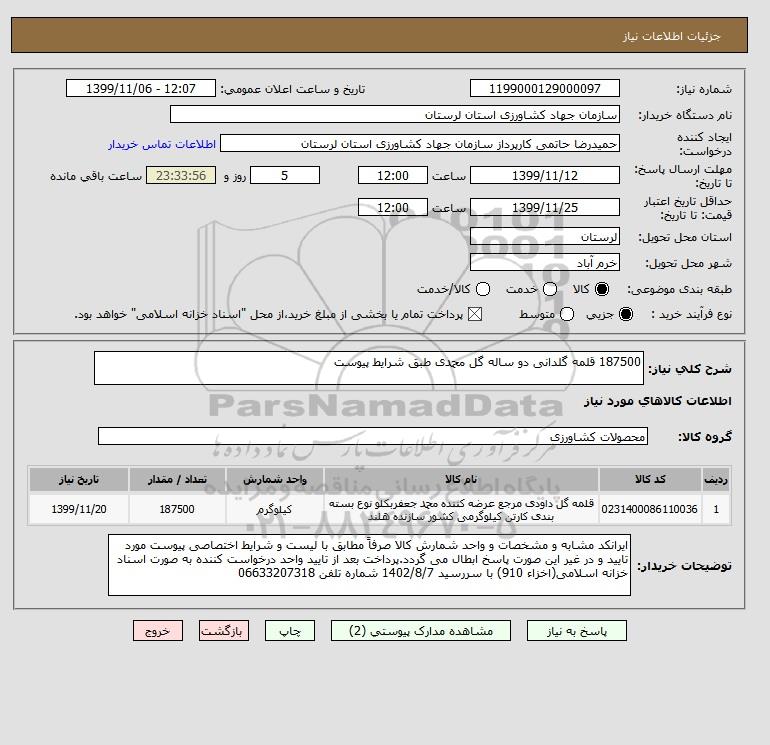The image size is (770, 745).
Task: Click the request creator name field
Action: (x=420, y=144)
